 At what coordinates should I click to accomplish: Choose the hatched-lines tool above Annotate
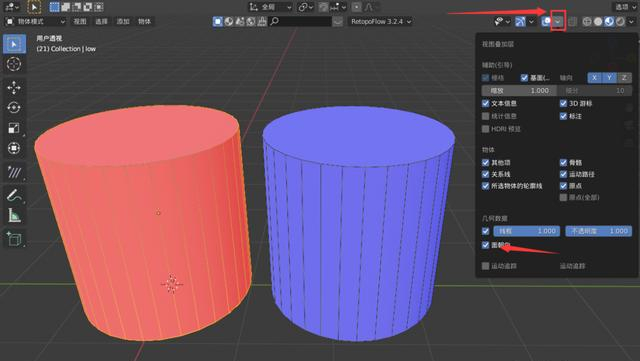14,172
